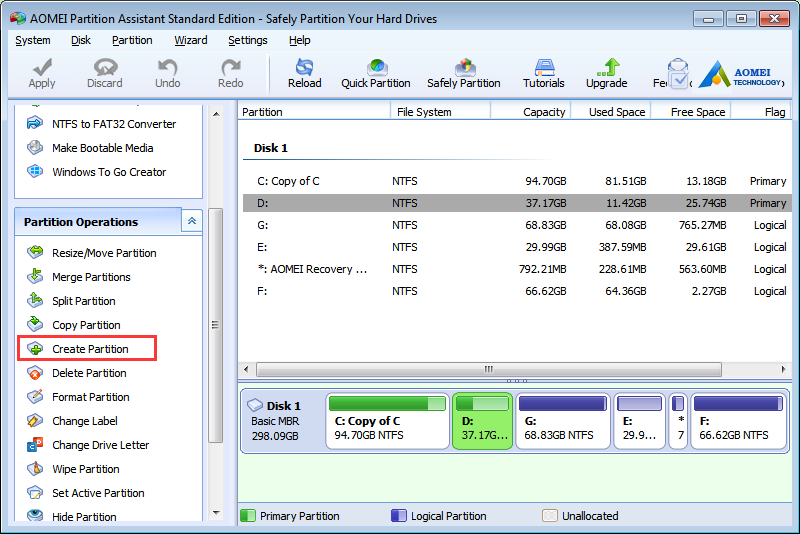Click the Wipe Partition icon

pyautogui.click(x=35, y=468)
